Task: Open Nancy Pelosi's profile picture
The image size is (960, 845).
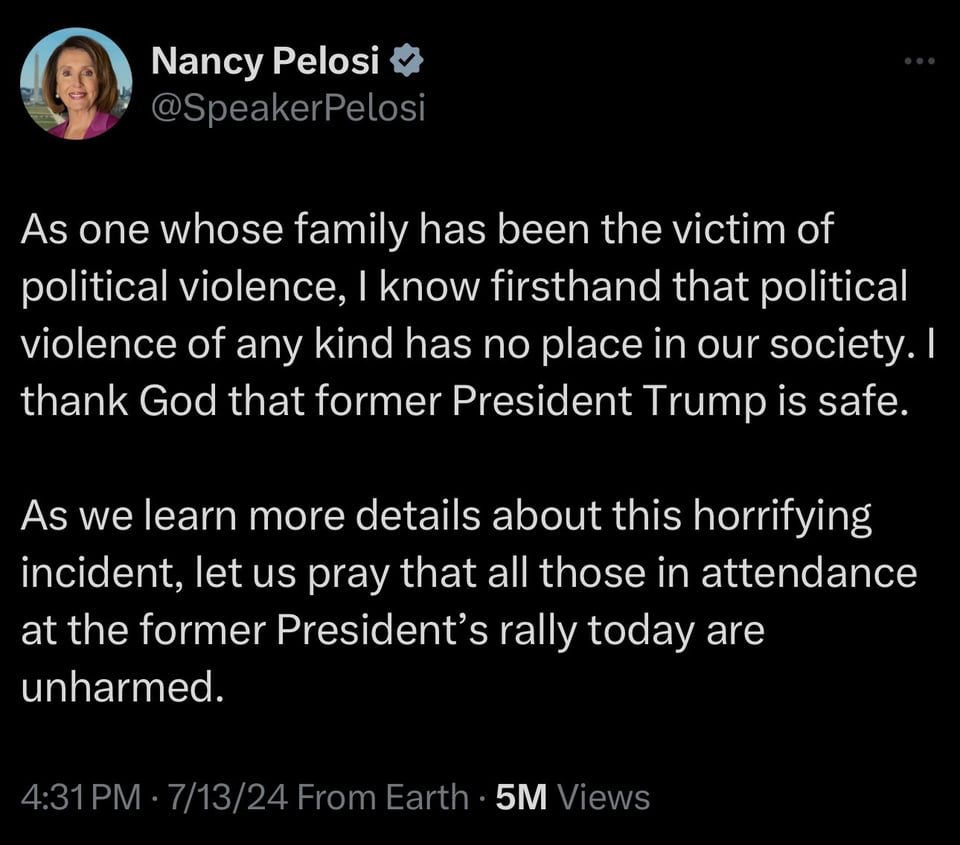Action: [x=76, y=84]
